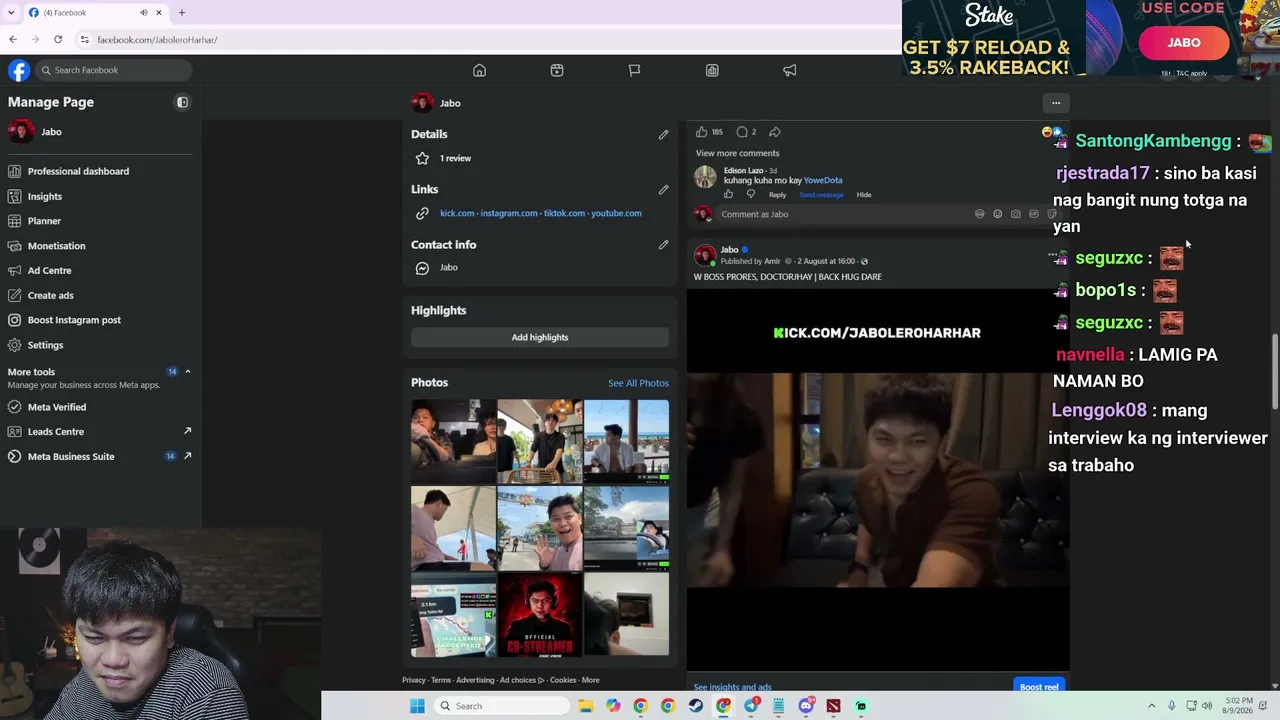Click Boost reel button

click(x=1039, y=687)
